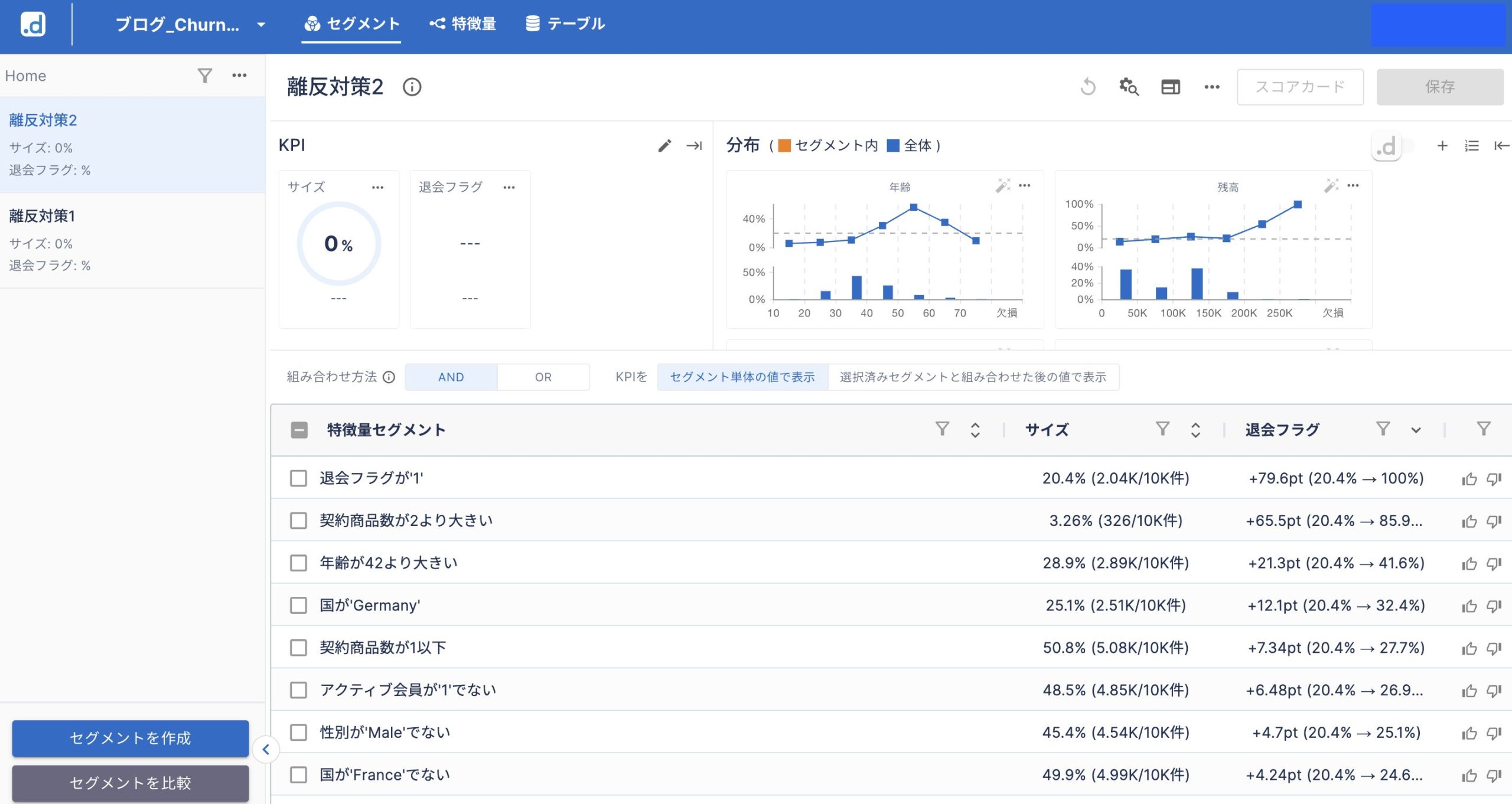Click thumbs-up for 国が'Germany' row
The image size is (1512, 804).
[x=1469, y=606]
